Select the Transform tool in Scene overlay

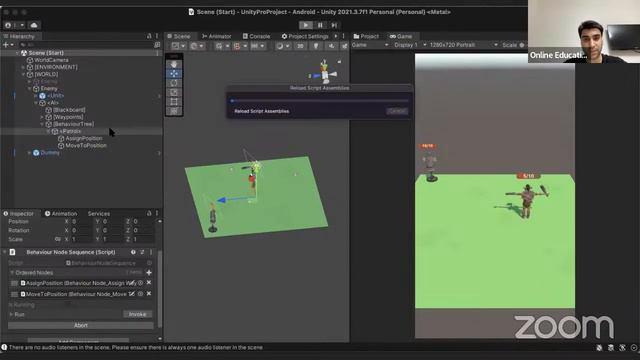click(x=174, y=111)
